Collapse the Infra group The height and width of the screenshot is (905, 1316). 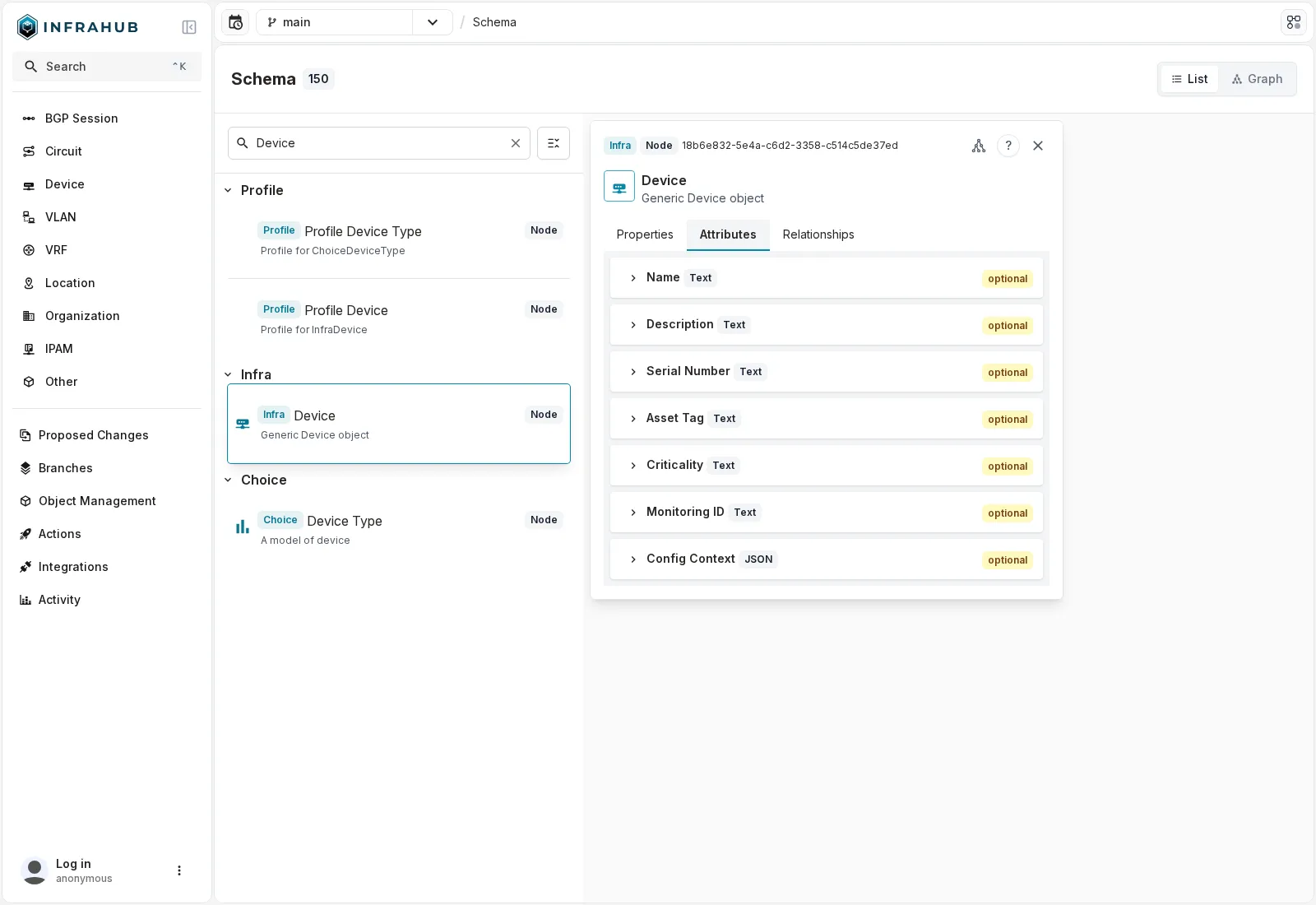(229, 375)
